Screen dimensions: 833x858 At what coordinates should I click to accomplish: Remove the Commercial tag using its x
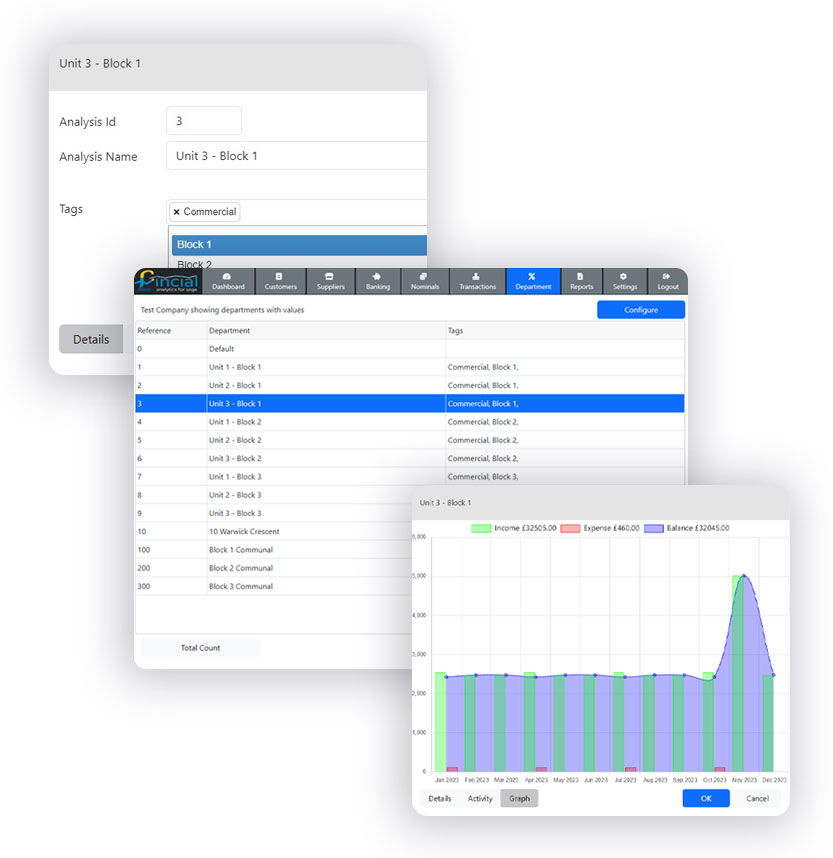(x=177, y=212)
